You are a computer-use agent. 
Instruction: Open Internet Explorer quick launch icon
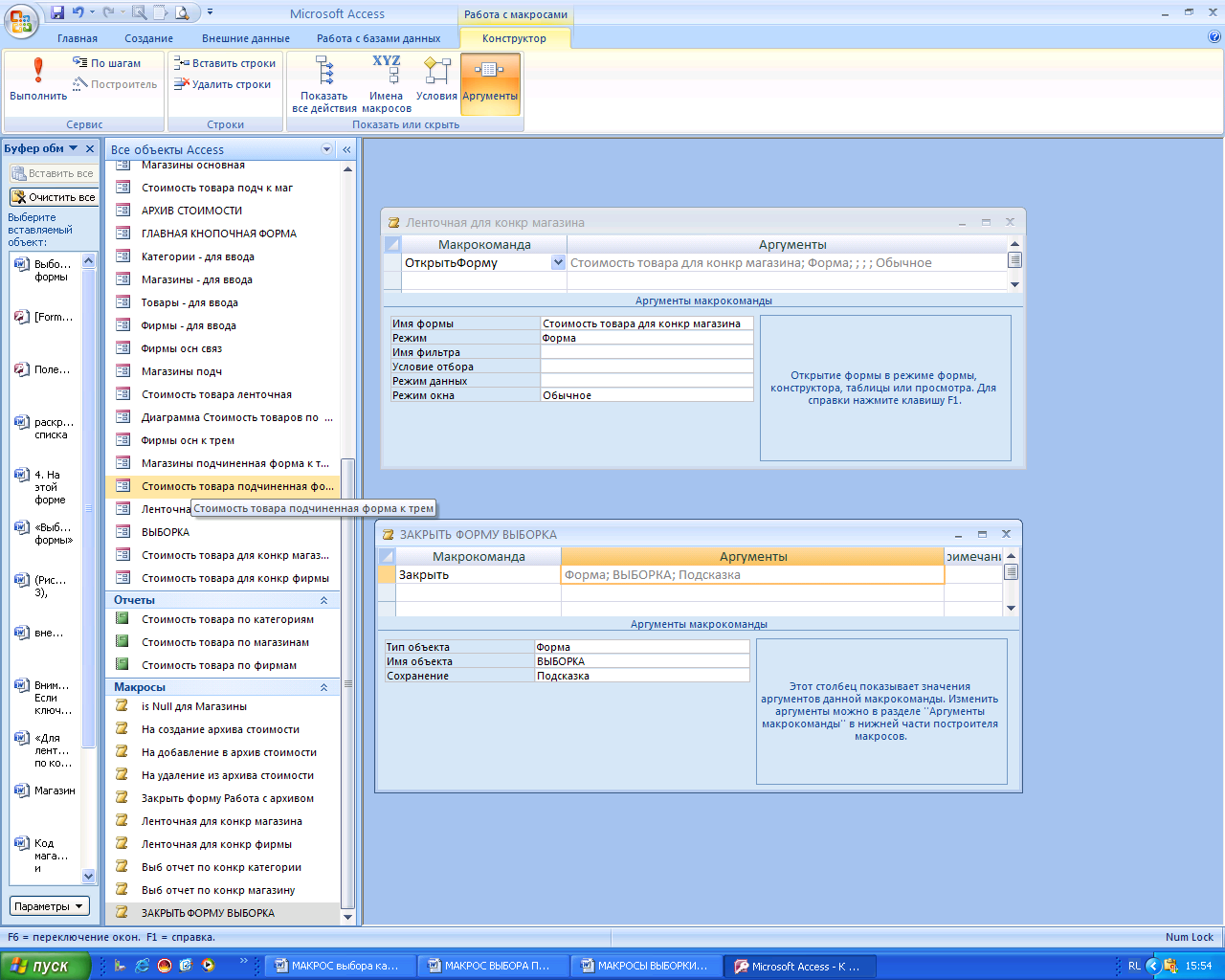142,966
